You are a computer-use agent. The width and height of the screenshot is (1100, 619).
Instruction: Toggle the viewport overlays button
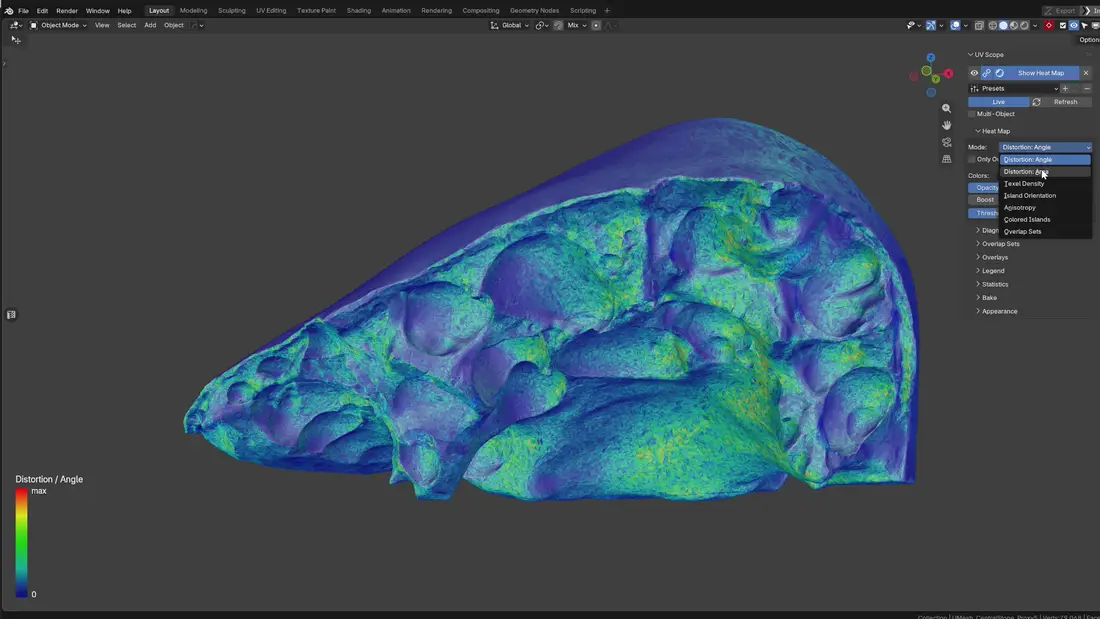(x=955, y=25)
